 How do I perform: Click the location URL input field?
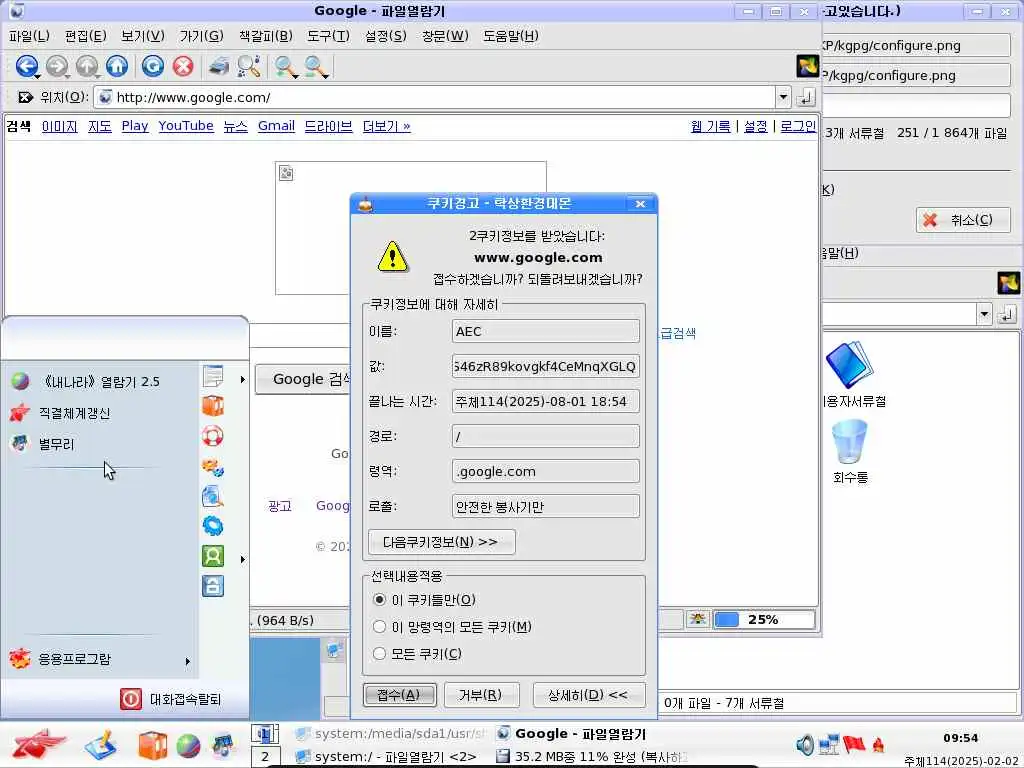[434, 97]
